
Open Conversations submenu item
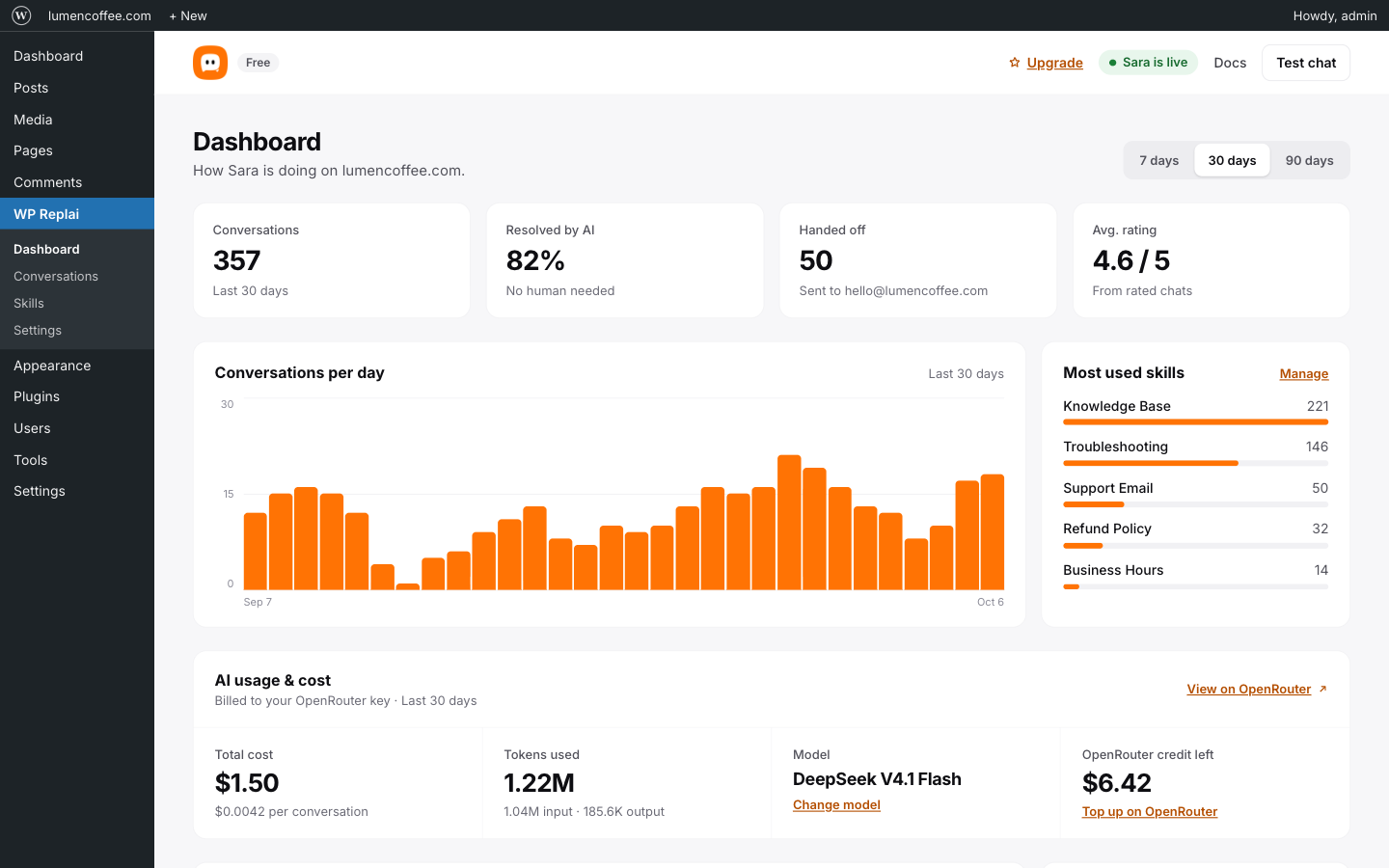pos(77,276)
